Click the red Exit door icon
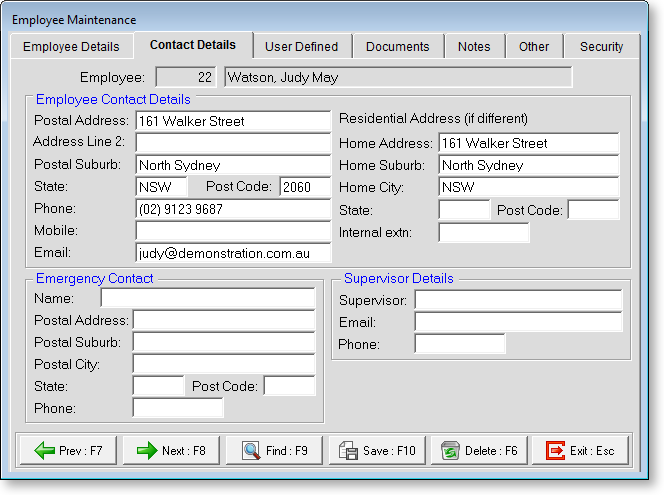The width and height of the screenshot is (664, 495). coord(555,451)
